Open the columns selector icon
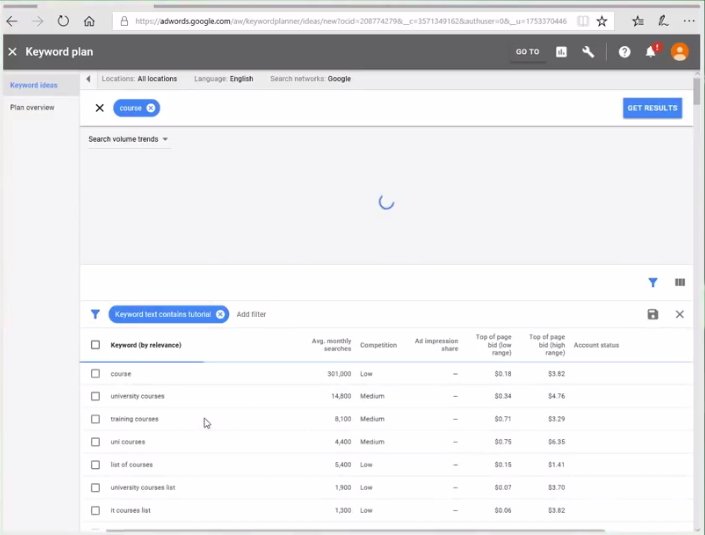The image size is (705, 535). 680,282
